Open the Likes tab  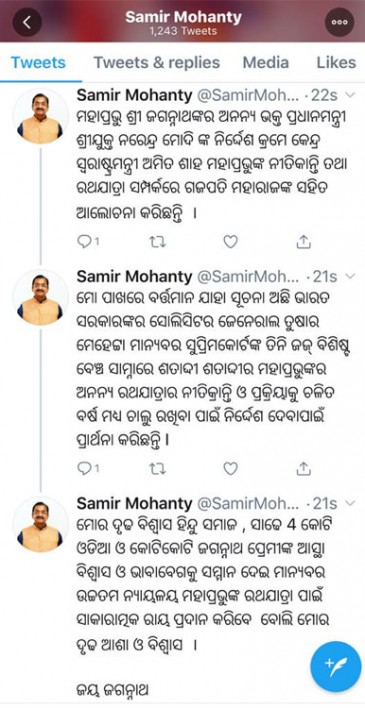coord(336,63)
